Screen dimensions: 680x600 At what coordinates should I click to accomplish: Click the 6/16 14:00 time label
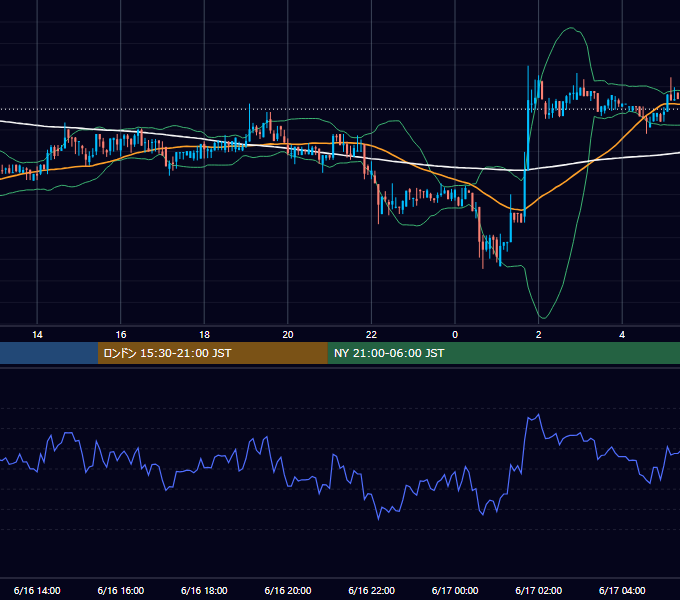[x=37, y=590]
